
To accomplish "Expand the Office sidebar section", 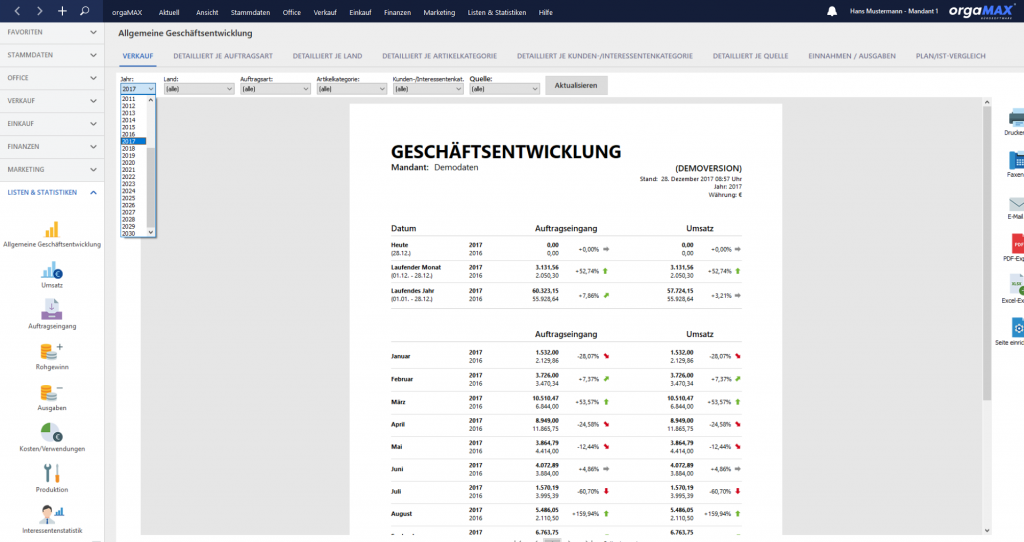I will click(52, 78).
